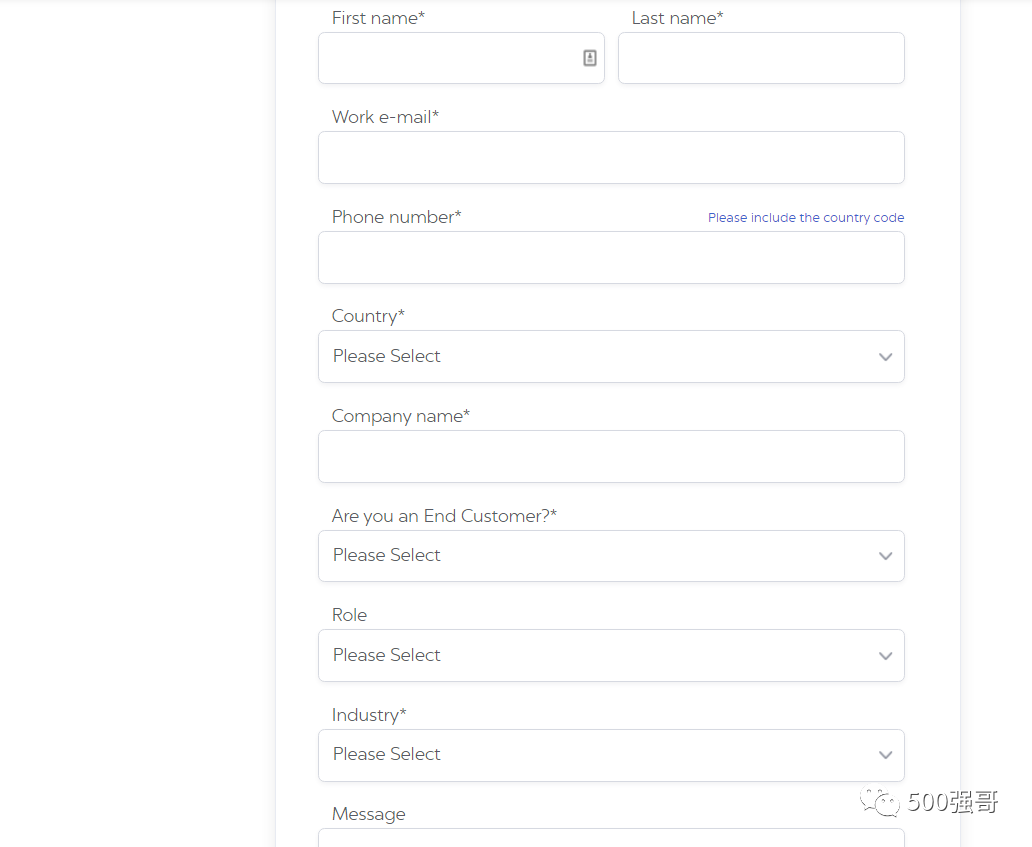
Task: Open the "Are you an End Customer?" dropdown
Action: 611,556
